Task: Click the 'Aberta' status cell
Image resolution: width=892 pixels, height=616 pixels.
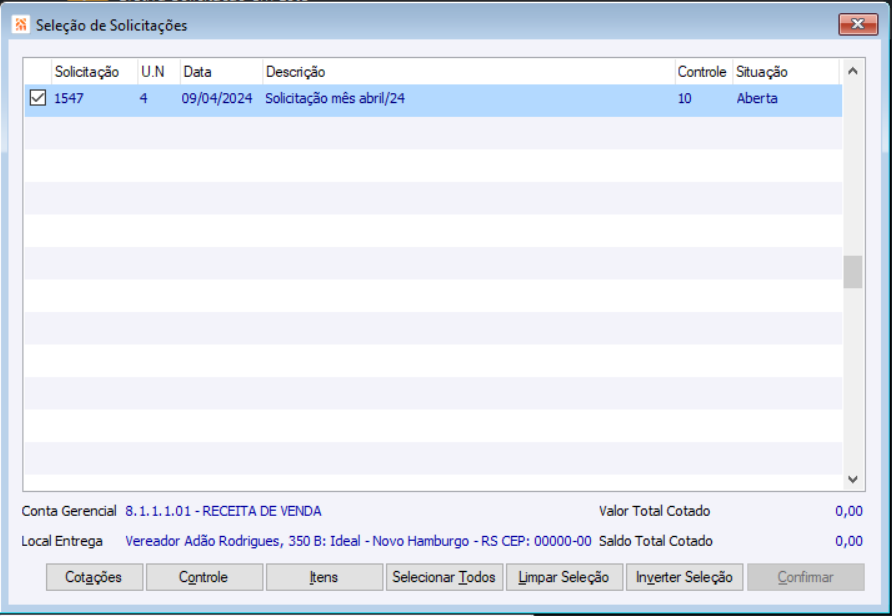Action: point(757,98)
